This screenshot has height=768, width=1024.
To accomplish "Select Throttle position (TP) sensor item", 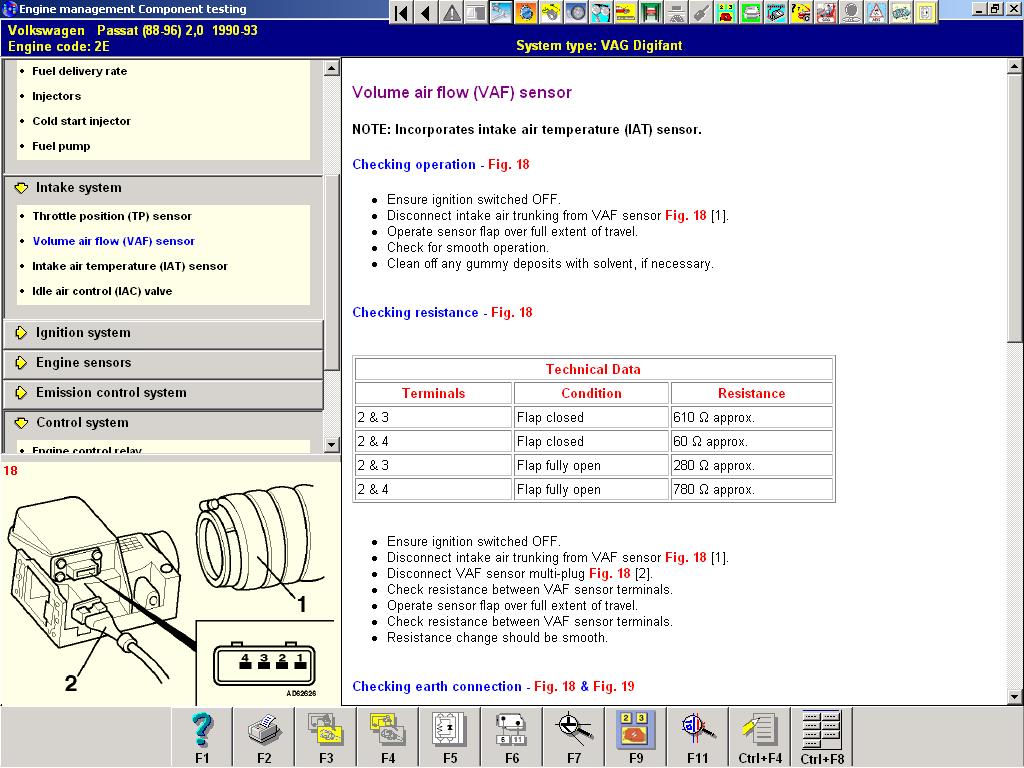I will [112, 216].
